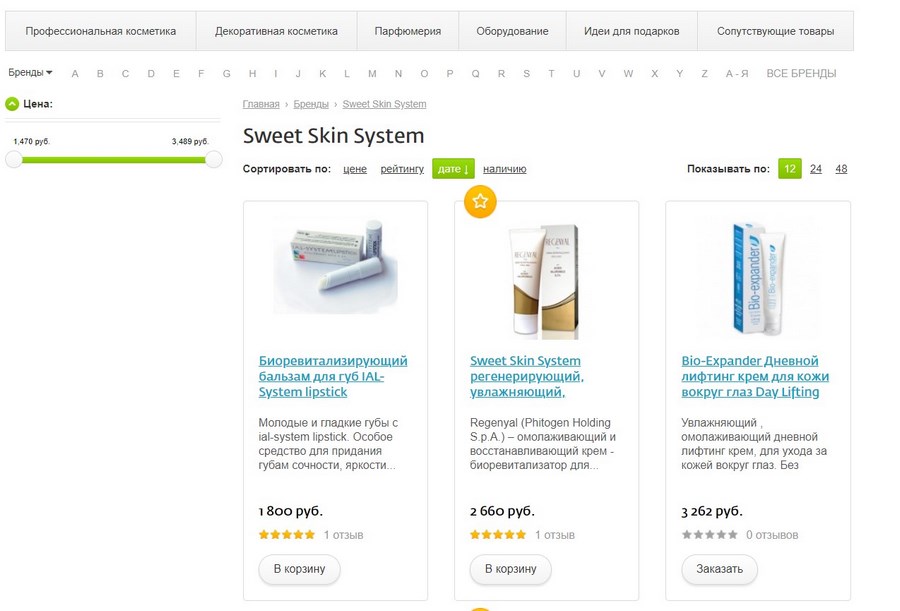Filter brands by letter D
Viewport: 900px width, 611px height.
click(151, 74)
